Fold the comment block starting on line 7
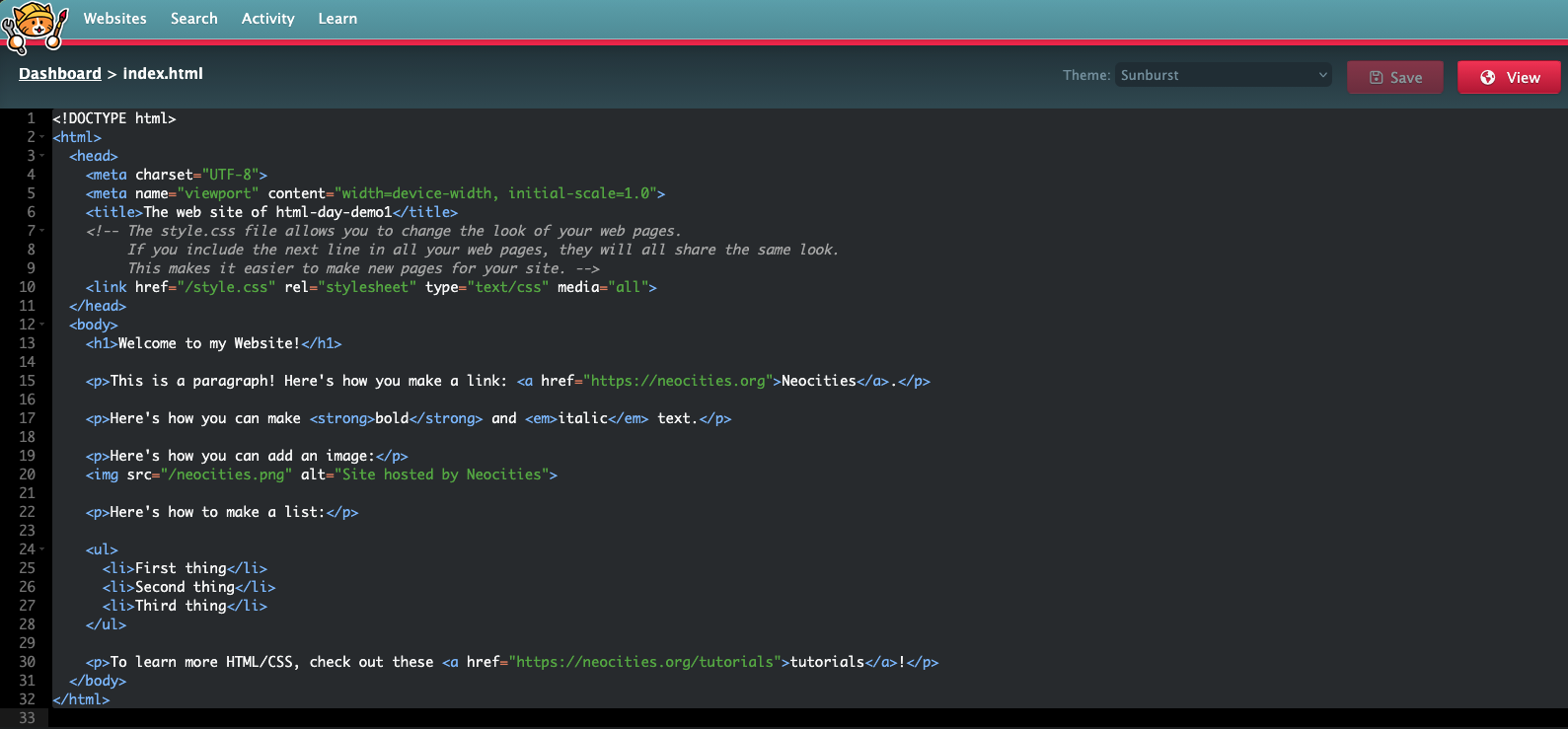Image resolution: width=1568 pixels, height=729 pixels. [42, 231]
